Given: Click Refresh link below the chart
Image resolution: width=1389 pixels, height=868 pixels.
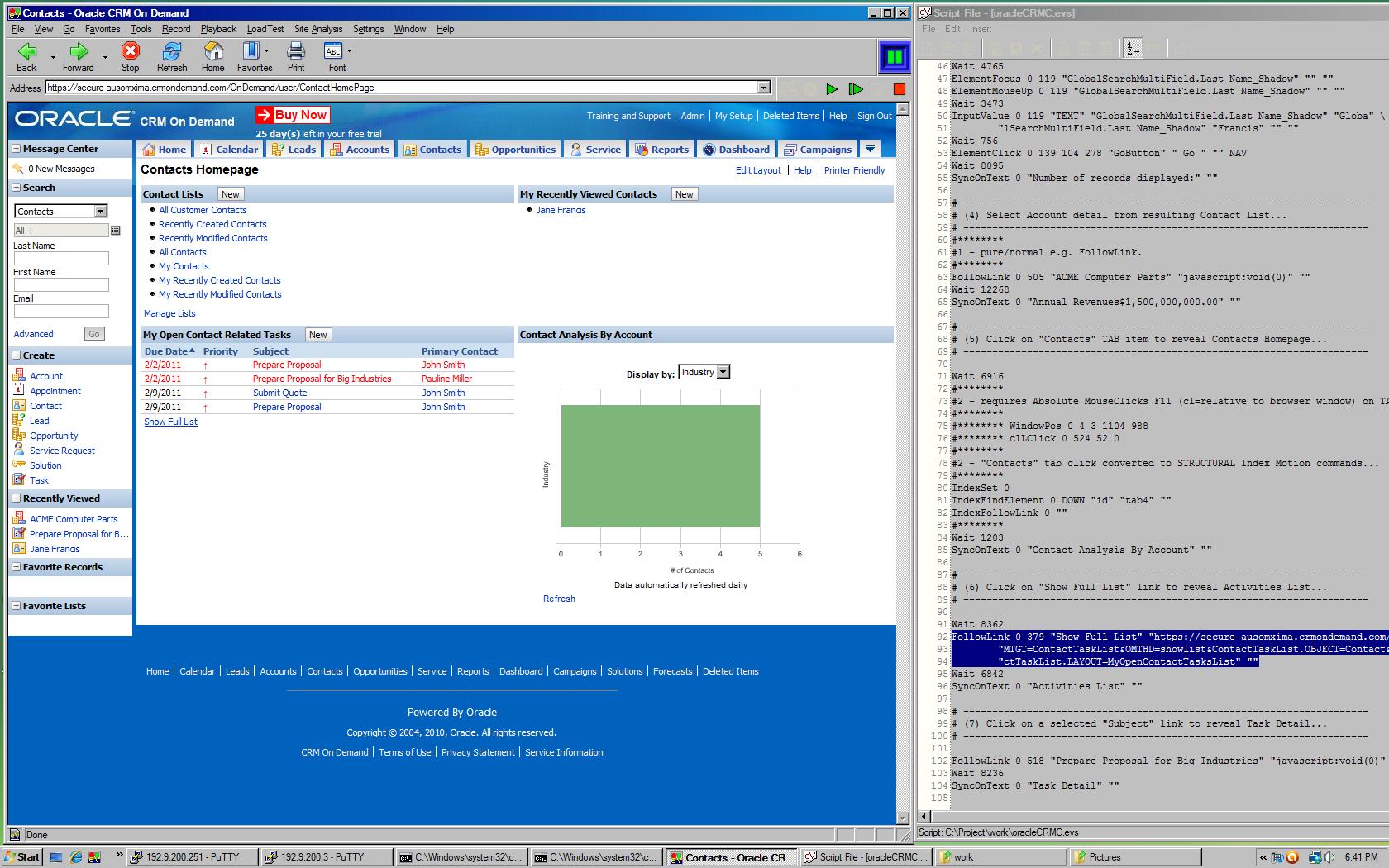Looking at the screenshot, I should pos(559,599).
